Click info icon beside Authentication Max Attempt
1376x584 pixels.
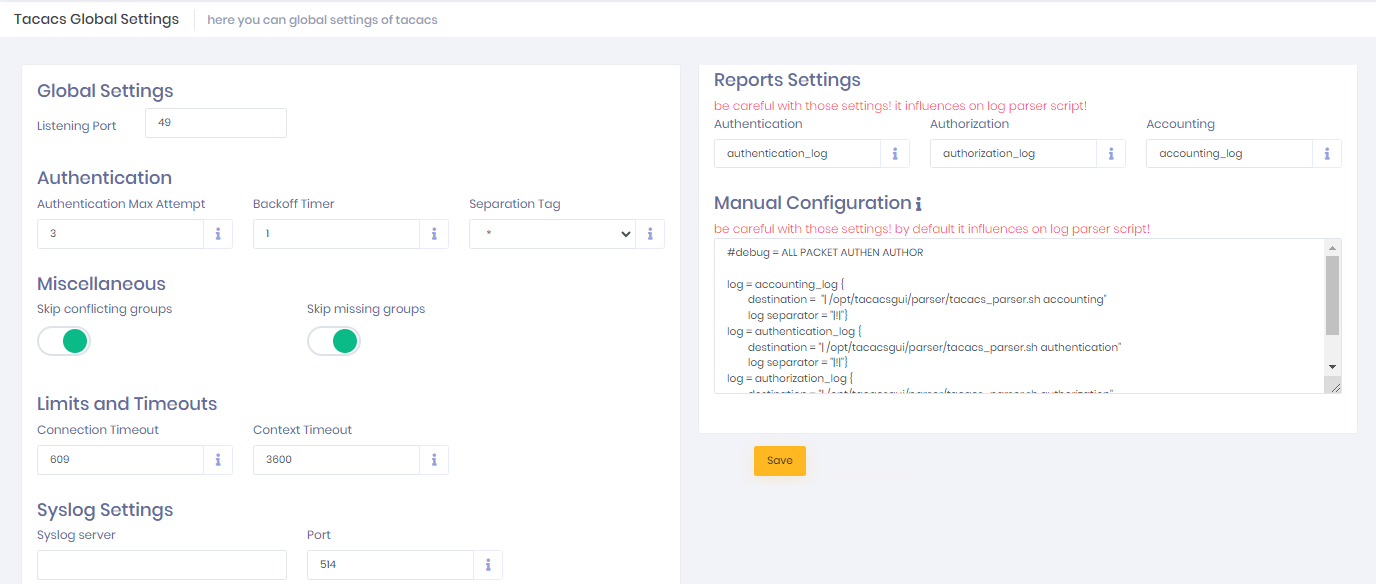(218, 234)
